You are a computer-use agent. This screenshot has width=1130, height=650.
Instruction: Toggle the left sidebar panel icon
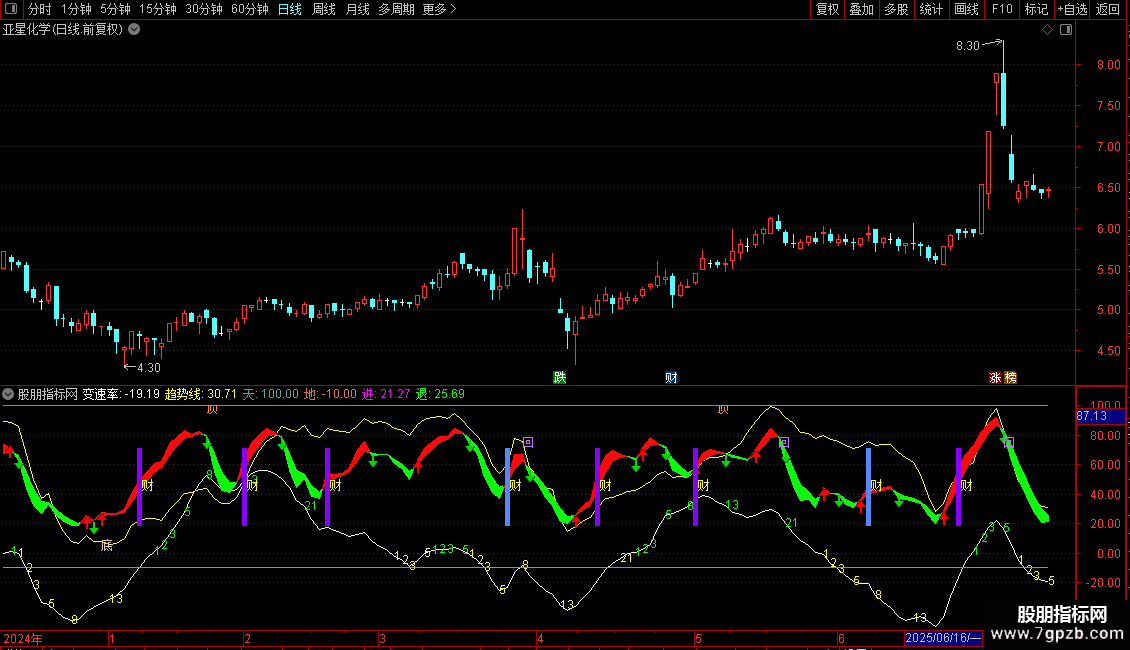tap(11, 9)
